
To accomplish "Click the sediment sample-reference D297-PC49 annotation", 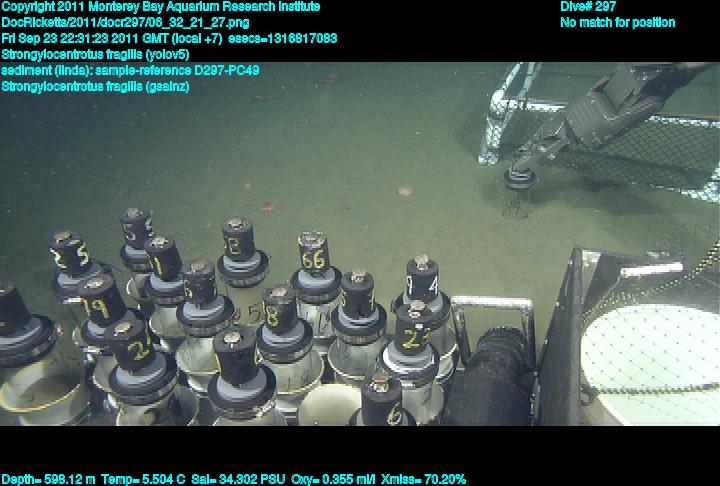I will pos(130,71).
